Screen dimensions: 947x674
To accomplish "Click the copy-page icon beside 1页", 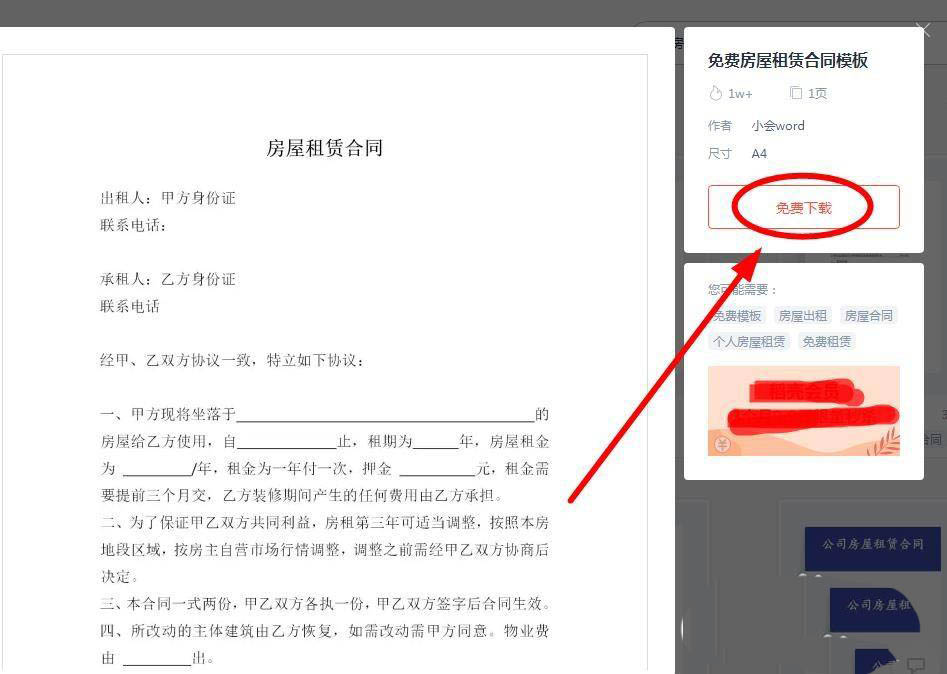I will tap(795, 92).
